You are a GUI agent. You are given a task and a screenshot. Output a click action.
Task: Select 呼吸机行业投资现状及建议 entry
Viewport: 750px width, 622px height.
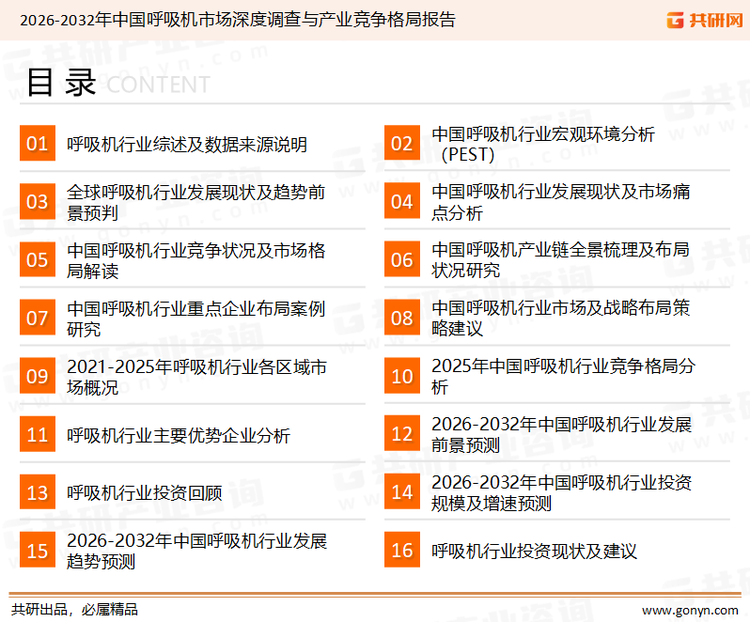point(534,551)
